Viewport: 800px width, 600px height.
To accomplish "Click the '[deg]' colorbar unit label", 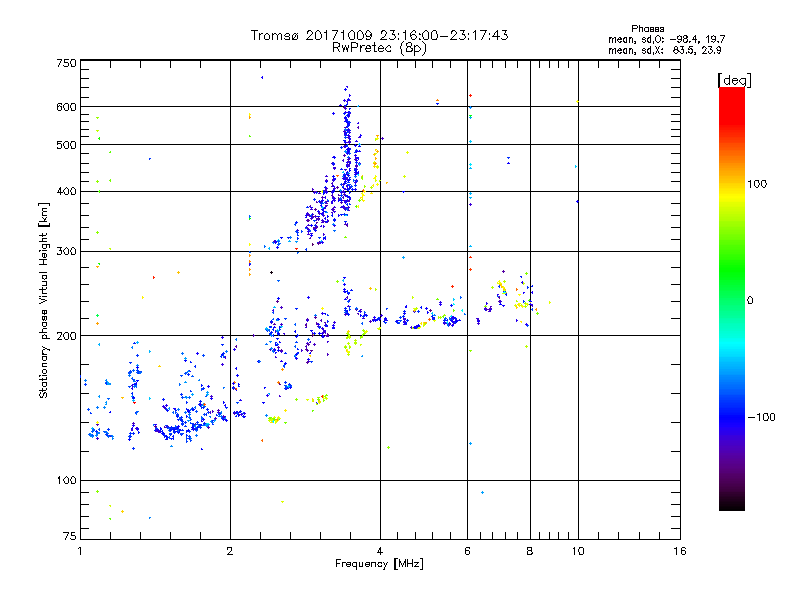I will [734, 80].
